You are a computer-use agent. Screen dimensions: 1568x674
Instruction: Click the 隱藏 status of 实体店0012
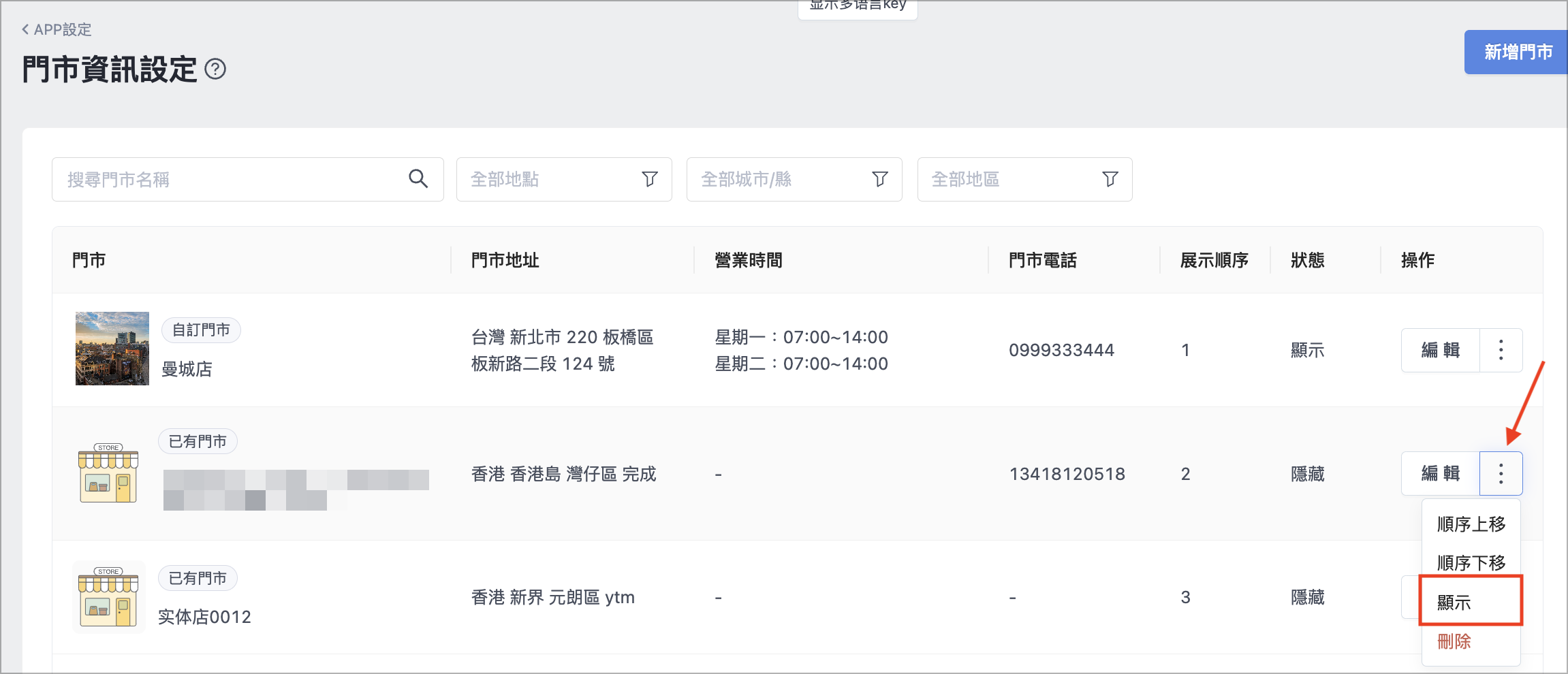pos(1307,597)
